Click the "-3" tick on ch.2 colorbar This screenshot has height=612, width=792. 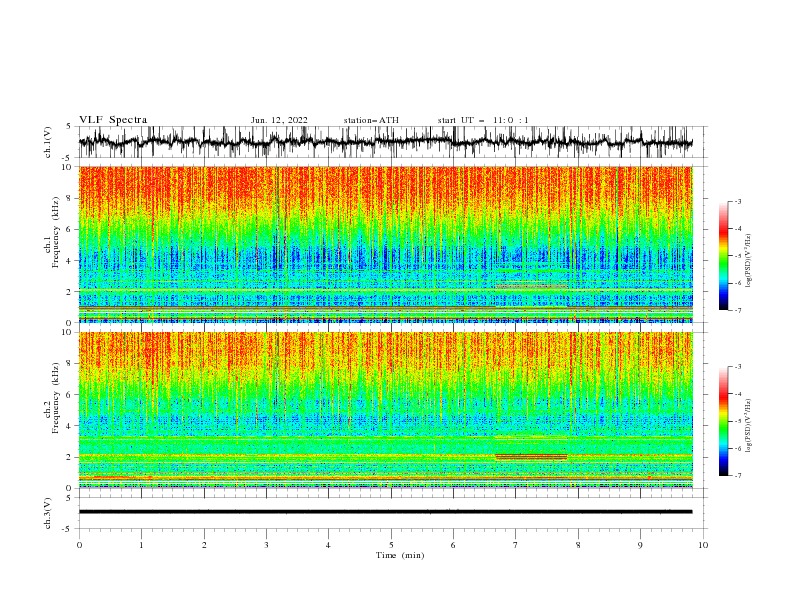point(737,367)
